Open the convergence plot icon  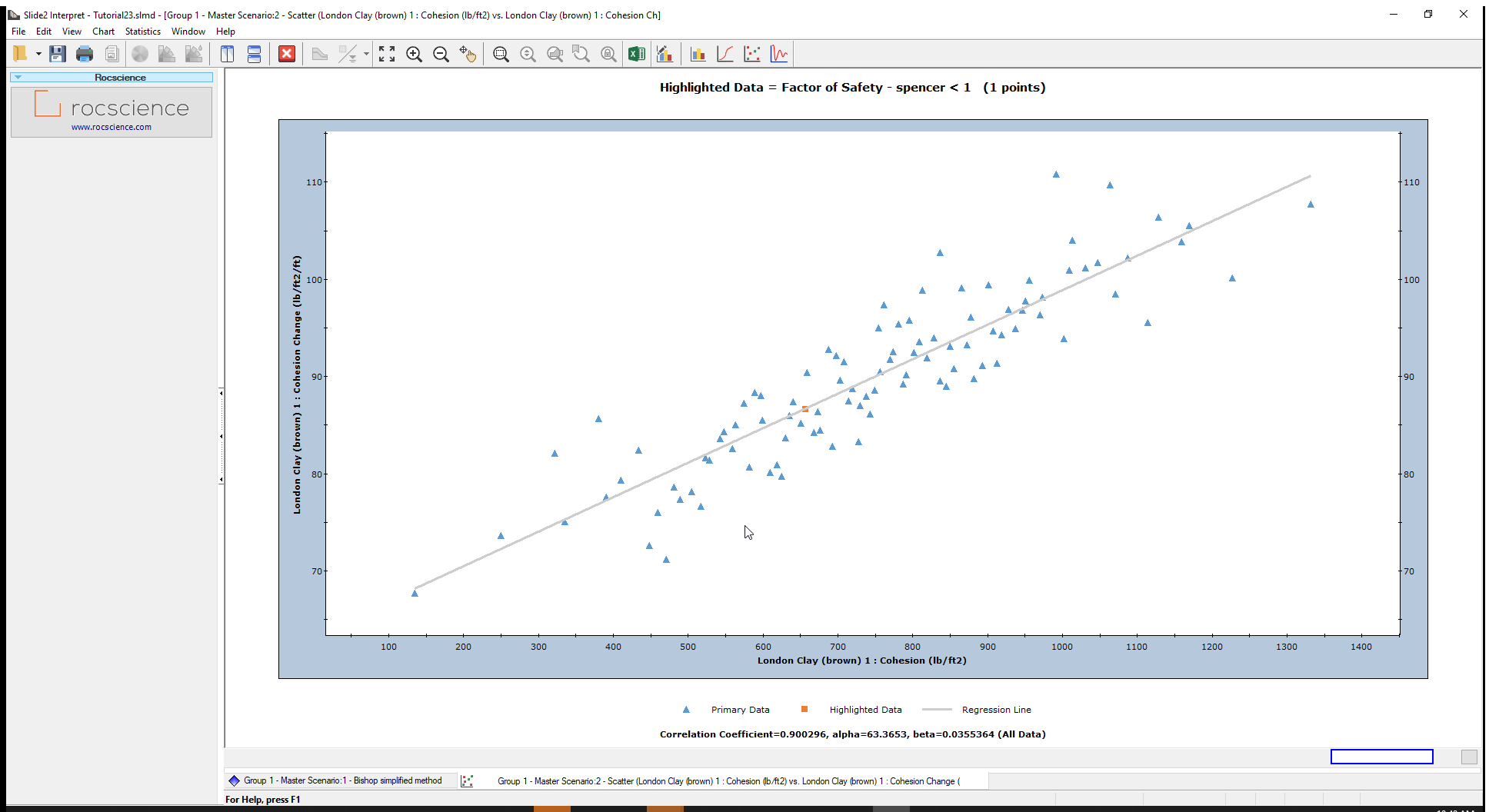(x=779, y=54)
